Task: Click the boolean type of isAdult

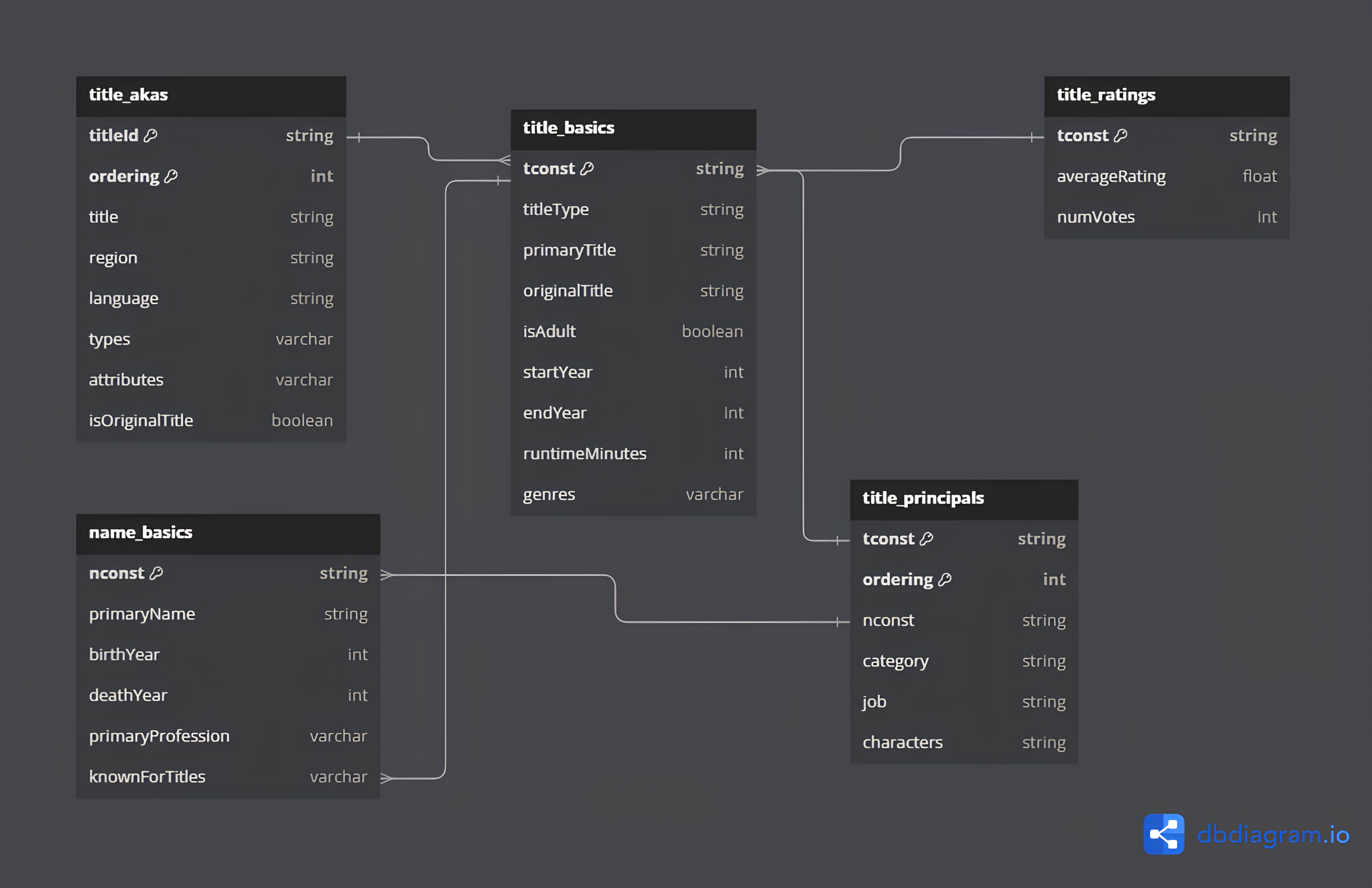Action: (712, 331)
